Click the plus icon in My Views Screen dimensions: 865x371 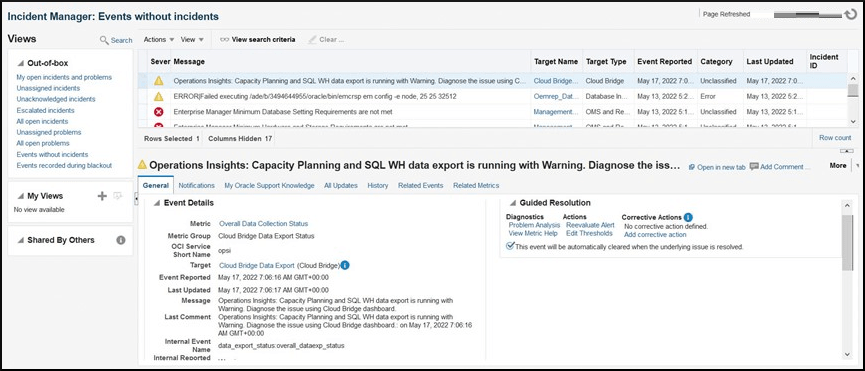click(x=102, y=196)
